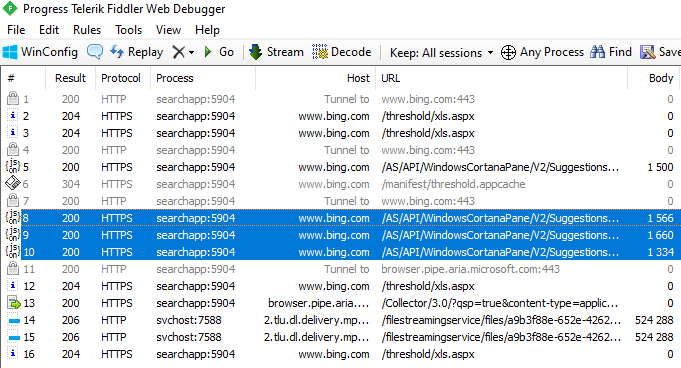The width and height of the screenshot is (681, 368).
Task: Click 'Tunnel to' host in session 1
Action: [x=346, y=99]
